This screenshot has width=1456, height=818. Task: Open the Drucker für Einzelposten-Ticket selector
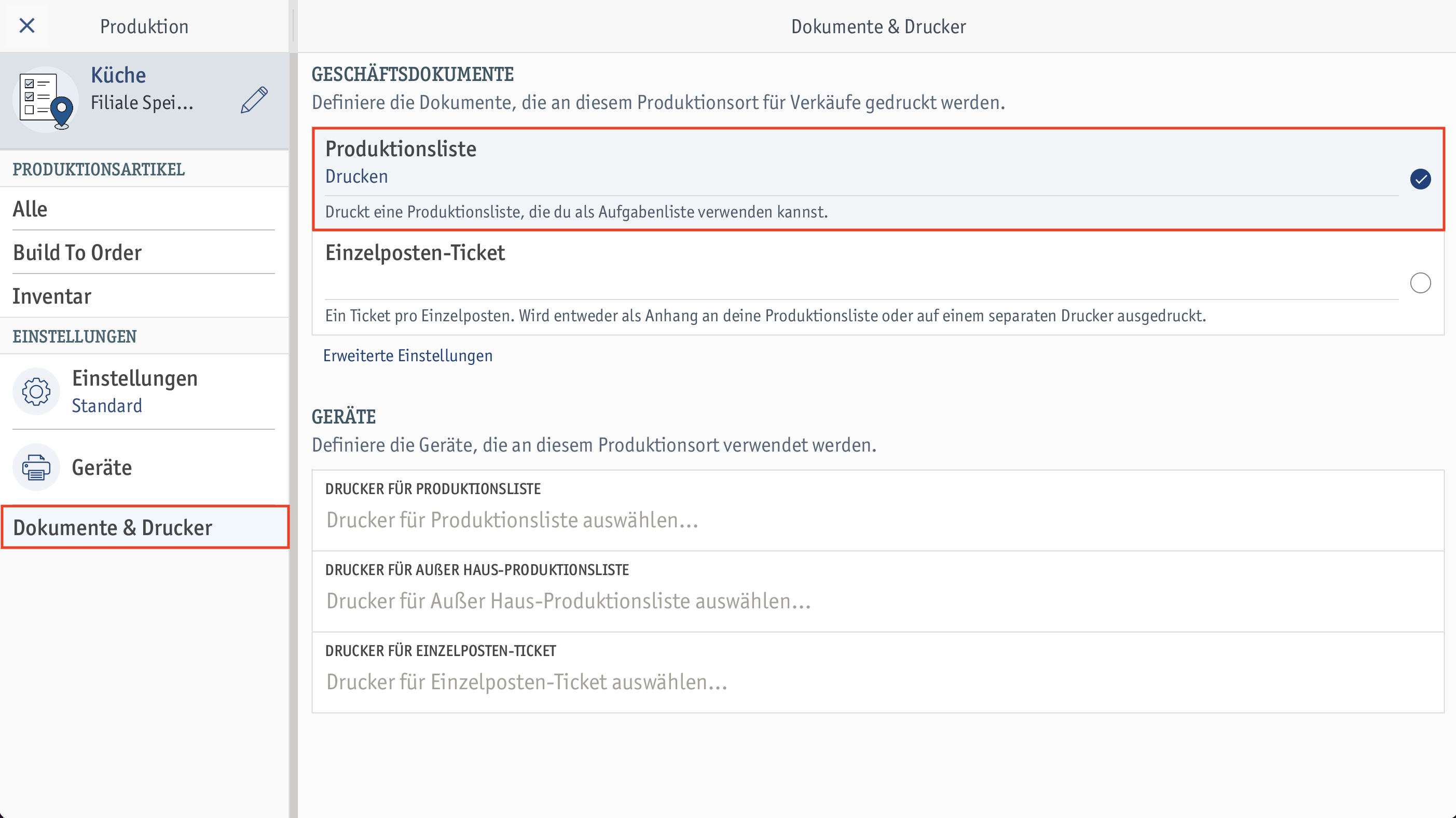tap(878, 672)
